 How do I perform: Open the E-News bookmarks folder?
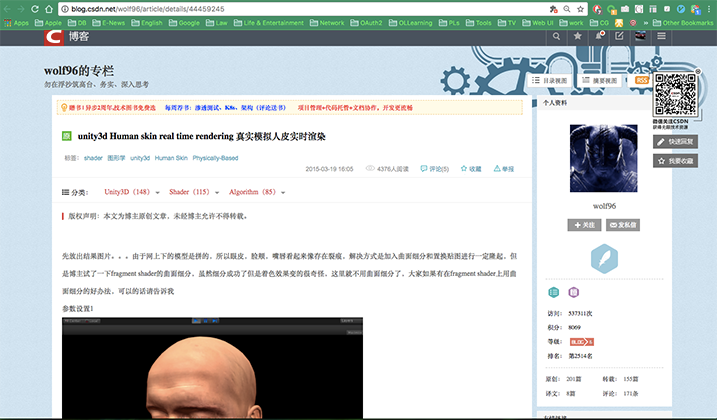click(x=108, y=22)
